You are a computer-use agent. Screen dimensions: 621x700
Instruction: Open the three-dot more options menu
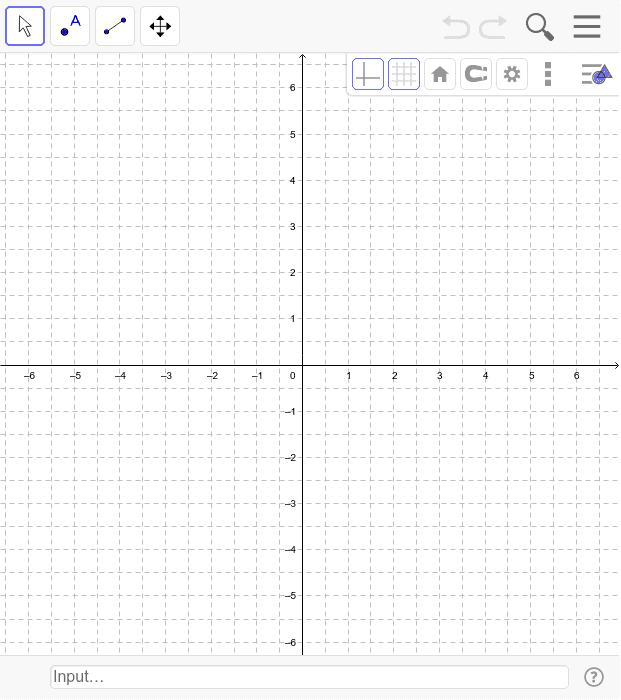548,74
